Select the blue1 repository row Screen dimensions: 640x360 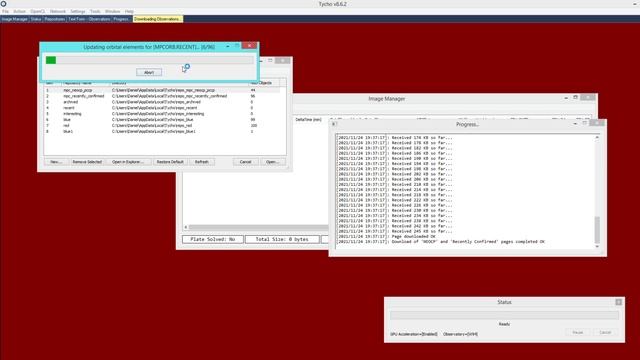tap(162, 131)
